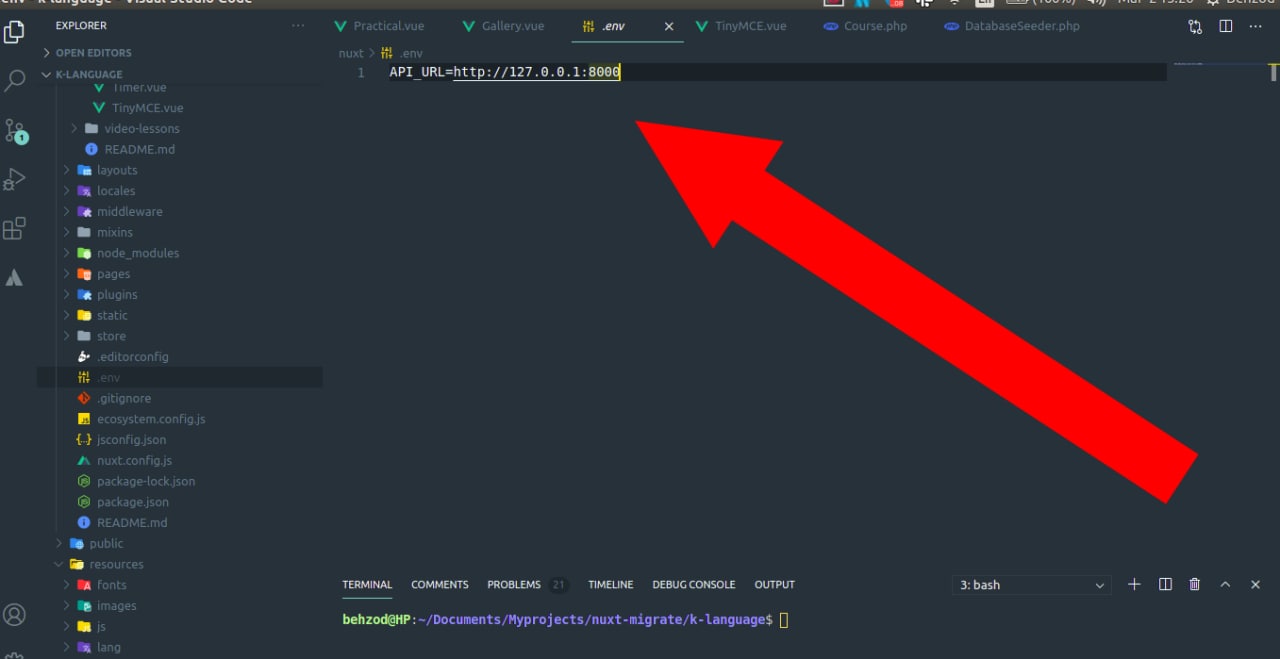The width and height of the screenshot is (1280, 659).
Task: Click the triangle icon in activity bar
Action: 14,278
